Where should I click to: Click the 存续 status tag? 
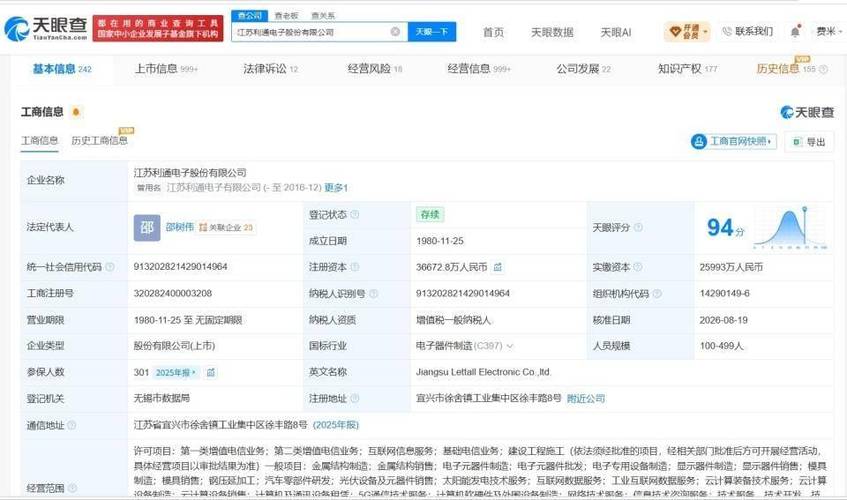(430, 214)
